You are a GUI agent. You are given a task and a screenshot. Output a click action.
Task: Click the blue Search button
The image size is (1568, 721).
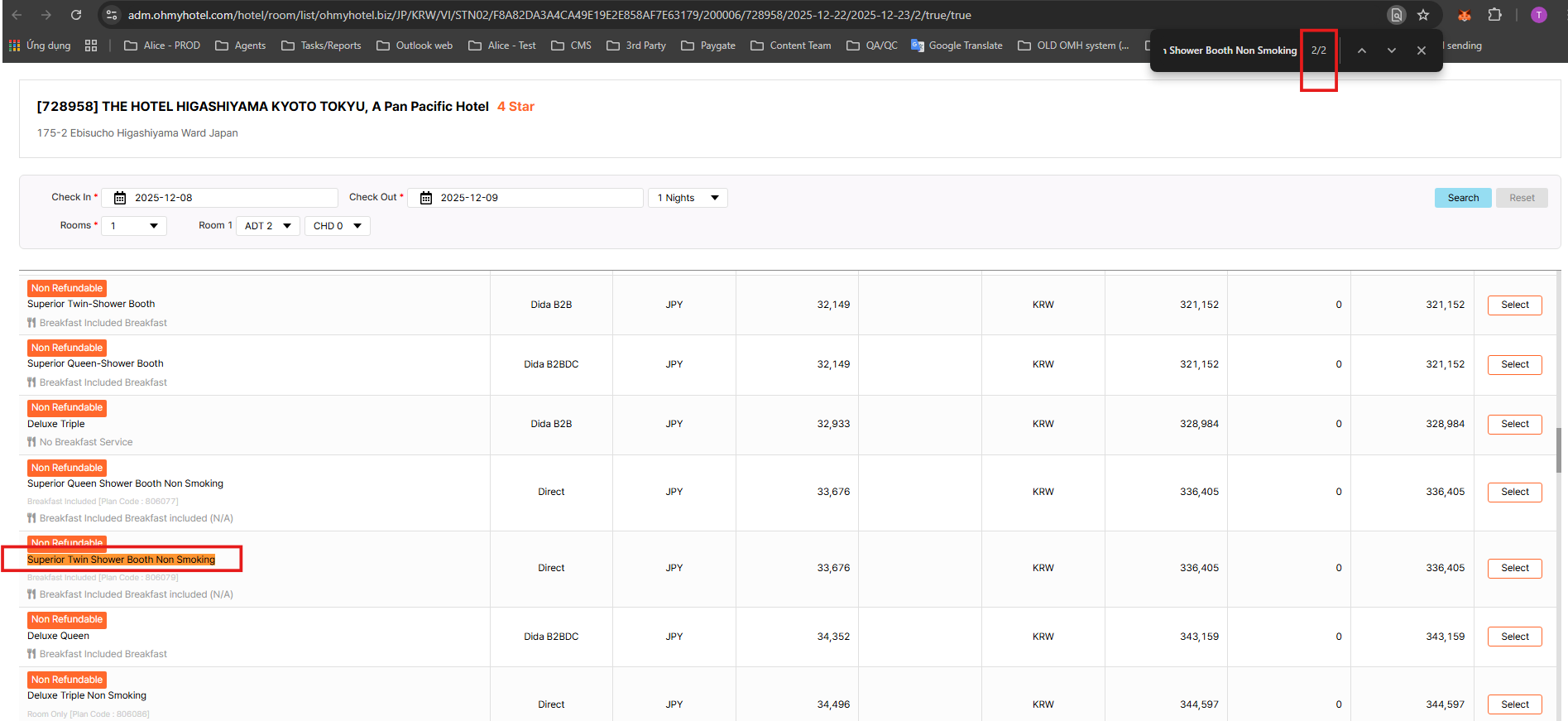pyautogui.click(x=1462, y=198)
